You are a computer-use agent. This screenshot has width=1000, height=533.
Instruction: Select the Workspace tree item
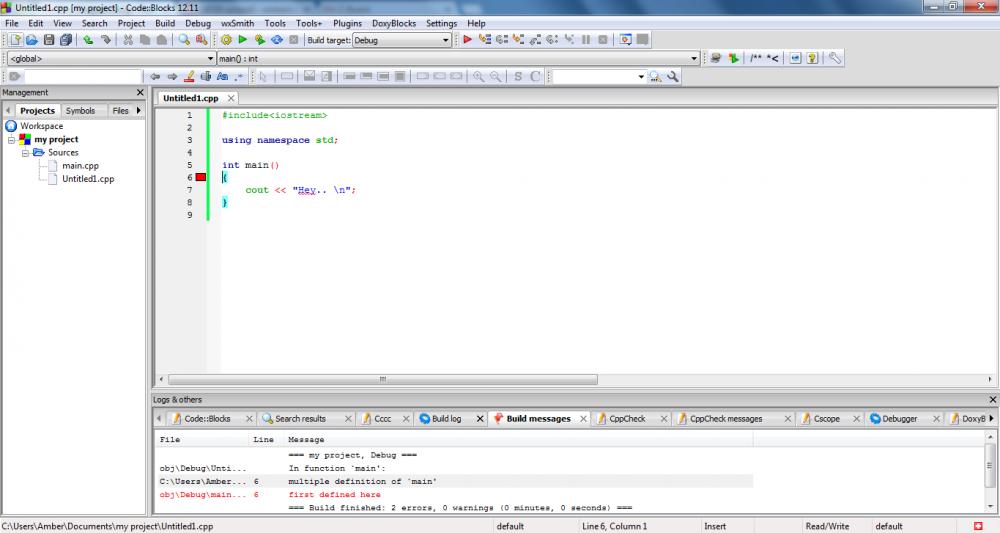[41, 126]
